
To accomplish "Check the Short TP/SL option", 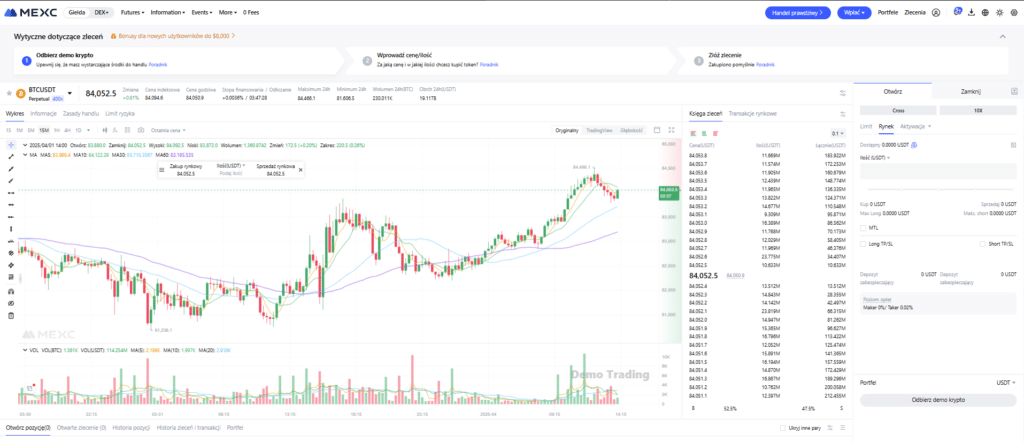I will [981, 244].
